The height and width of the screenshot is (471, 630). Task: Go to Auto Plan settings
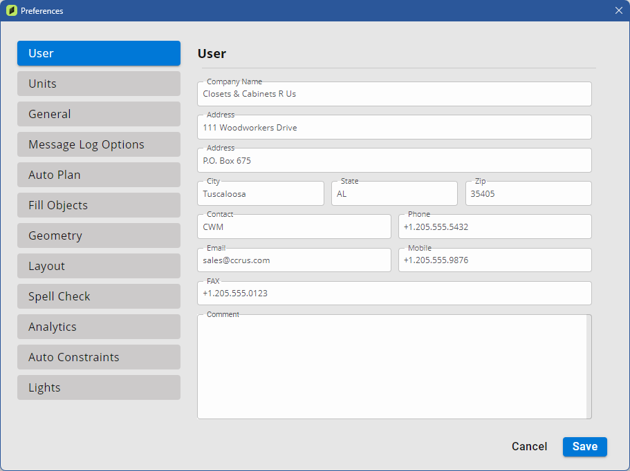pos(99,175)
